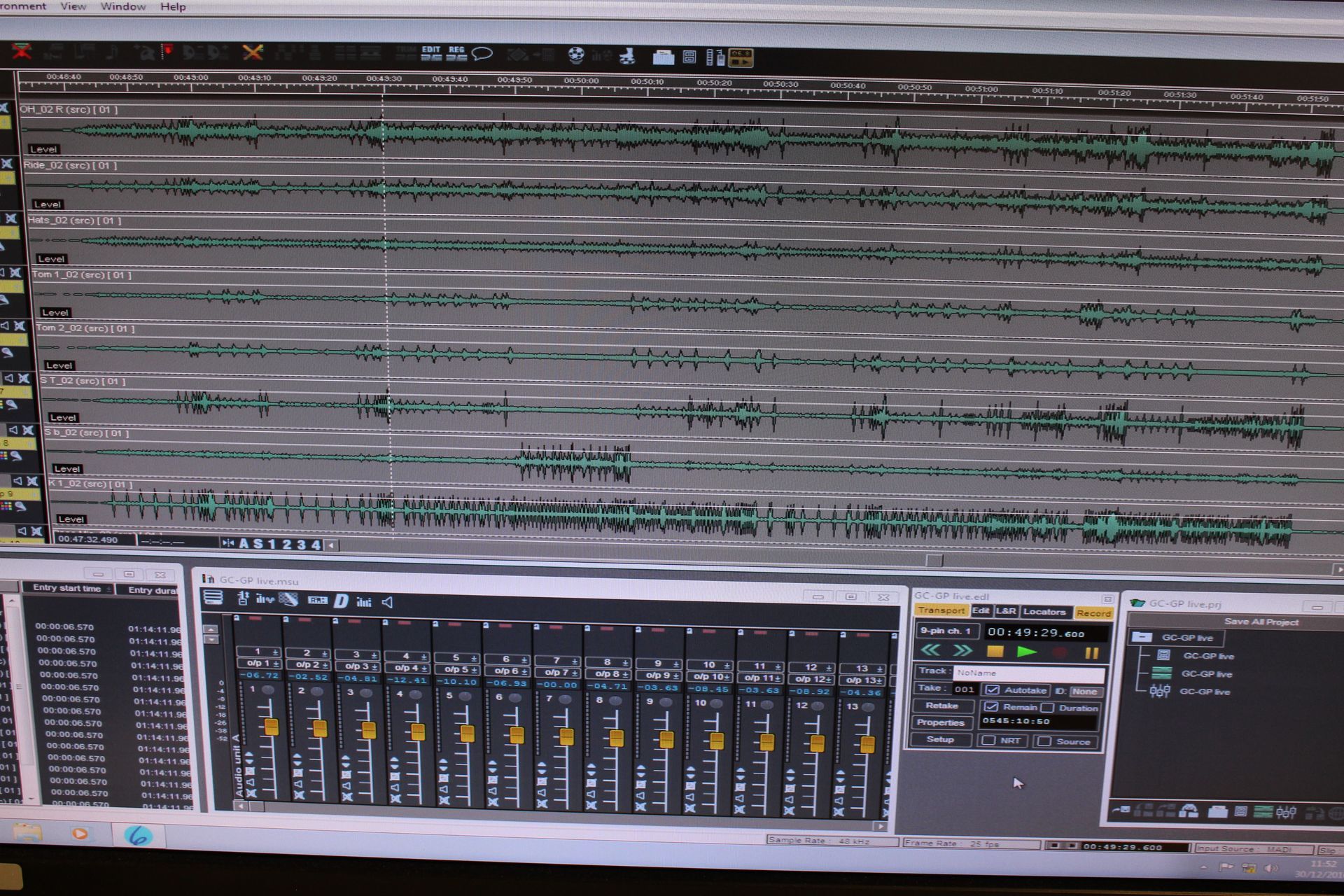The image size is (1344, 896).
Task: Open the Window menu
Action: pos(123,7)
